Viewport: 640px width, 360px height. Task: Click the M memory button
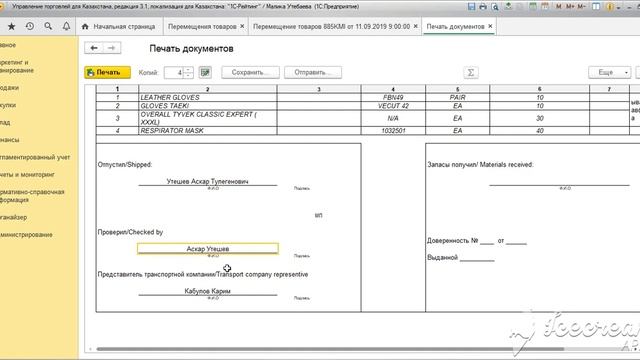pyautogui.click(x=559, y=7)
